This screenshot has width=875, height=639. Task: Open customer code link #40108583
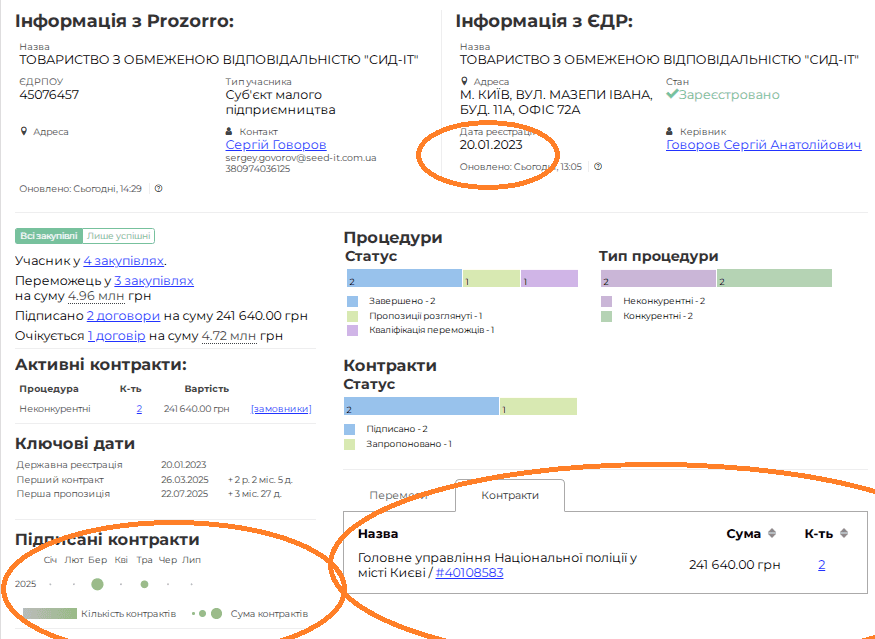coord(469,573)
